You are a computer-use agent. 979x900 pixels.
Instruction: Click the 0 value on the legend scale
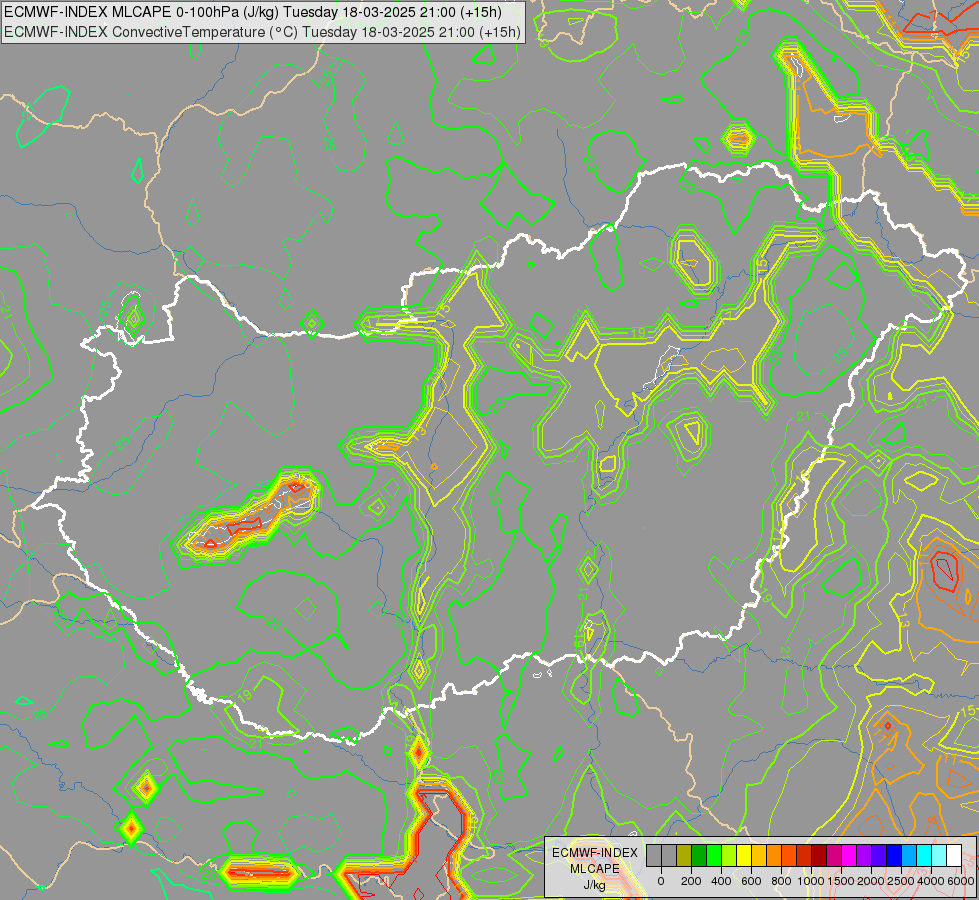click(x=661, y=881)
